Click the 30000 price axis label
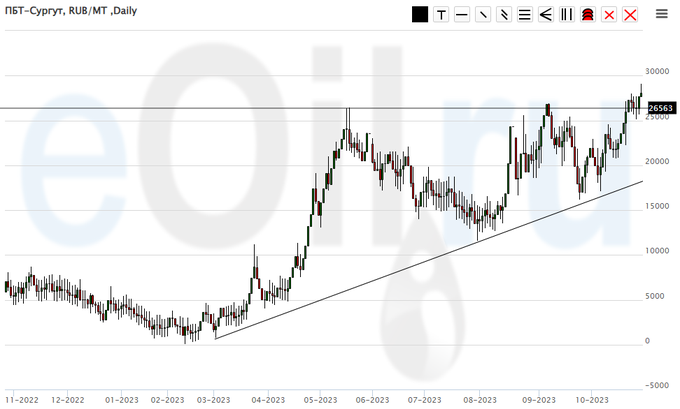The width and height of the screenshot is (680, 409). point(657,71)
